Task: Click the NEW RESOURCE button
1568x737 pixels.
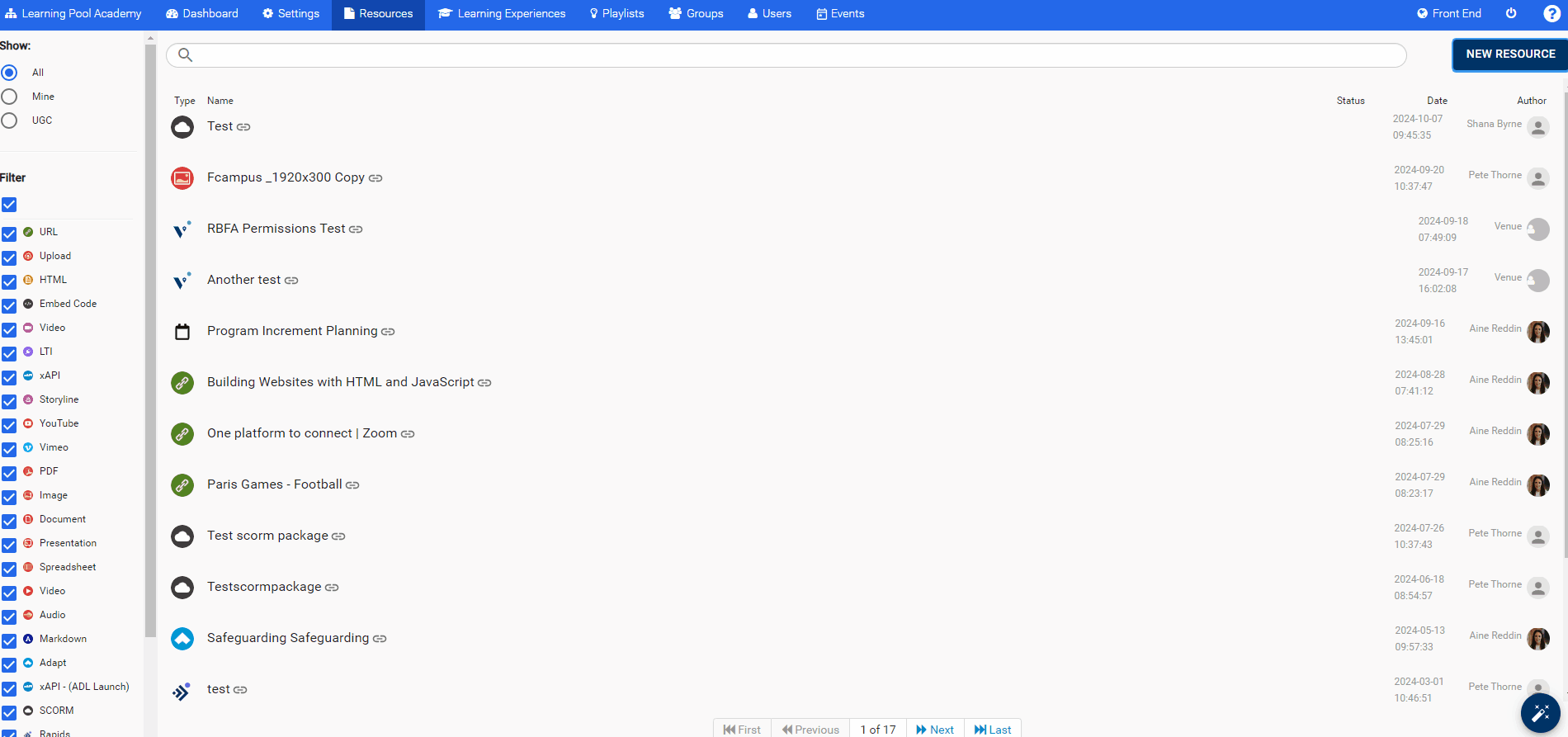Action: point(1509,54)
